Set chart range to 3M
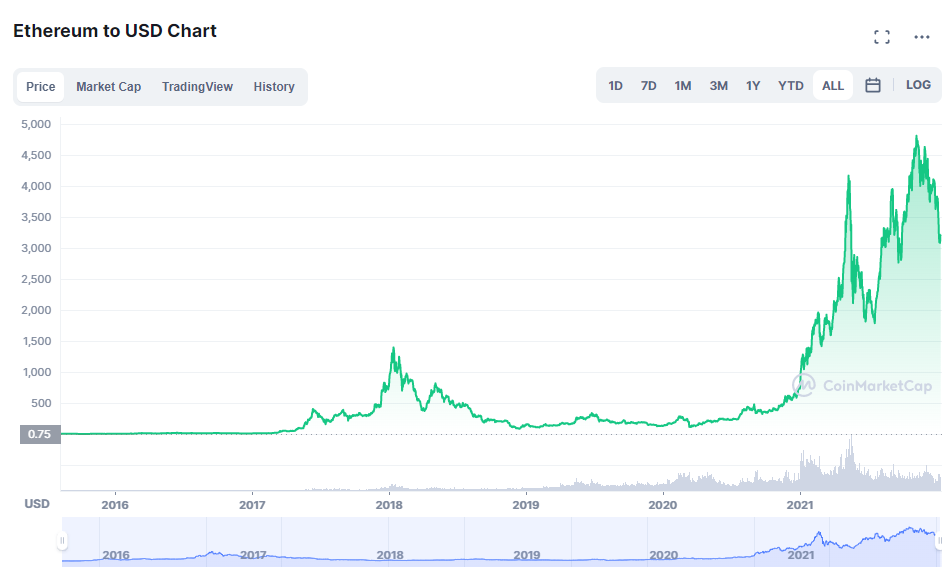Screen dimensions: 949x574 pos(719,86)
